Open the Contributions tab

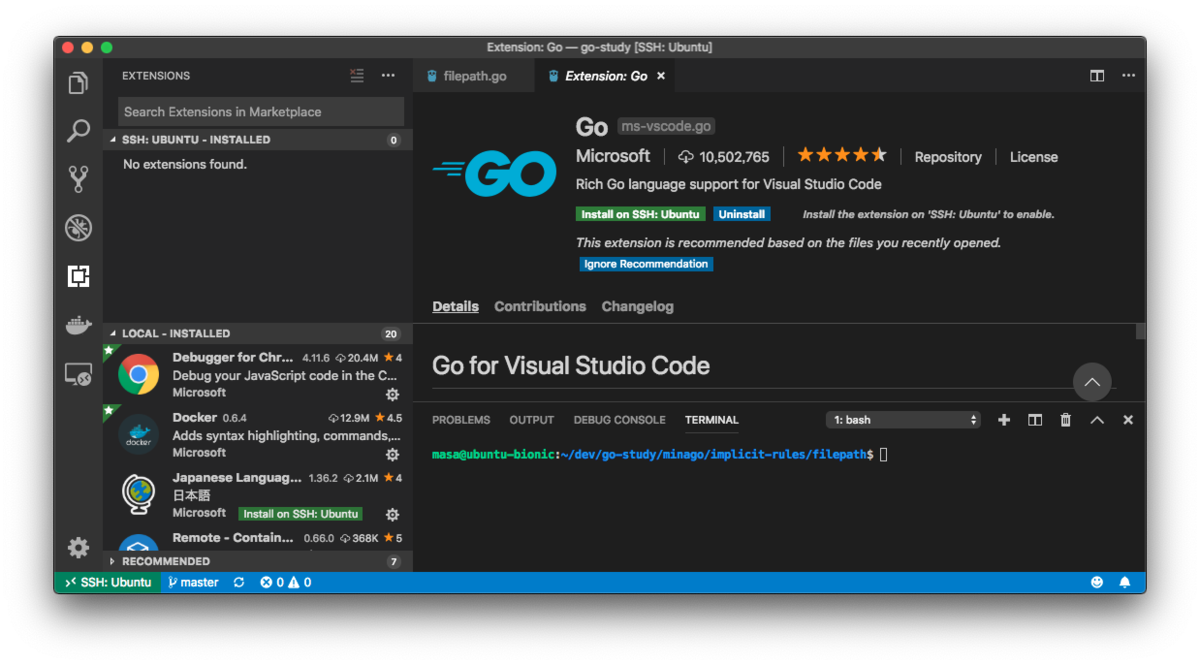[540, 307]
